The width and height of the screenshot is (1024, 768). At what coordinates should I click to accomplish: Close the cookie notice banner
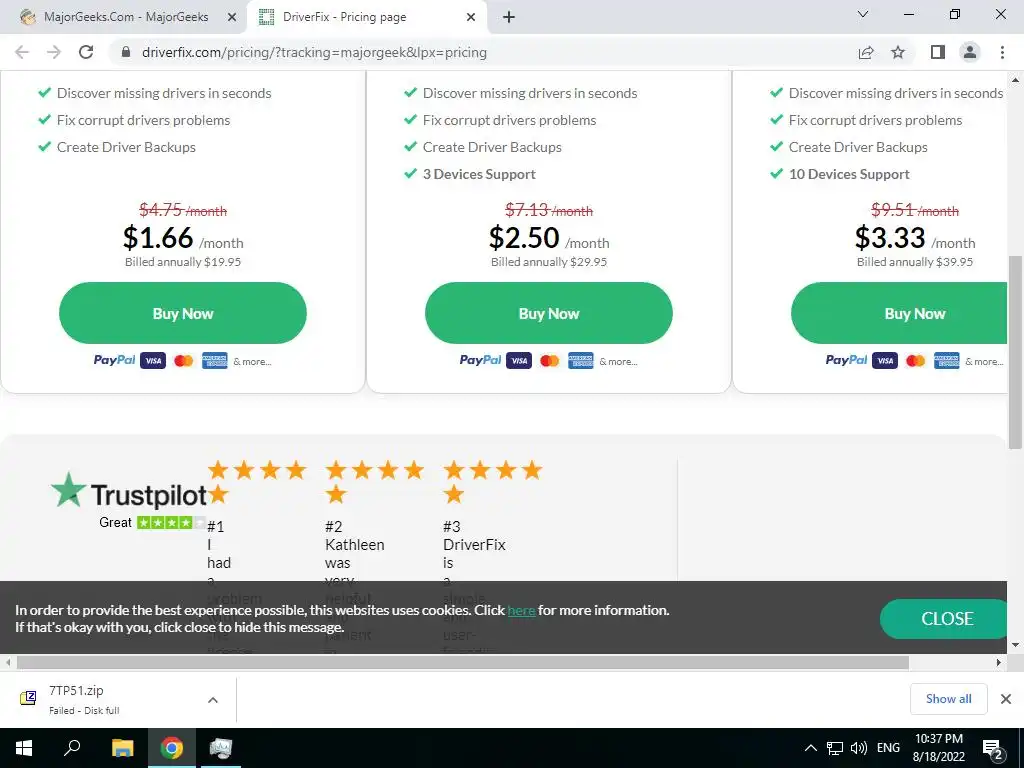946,618
